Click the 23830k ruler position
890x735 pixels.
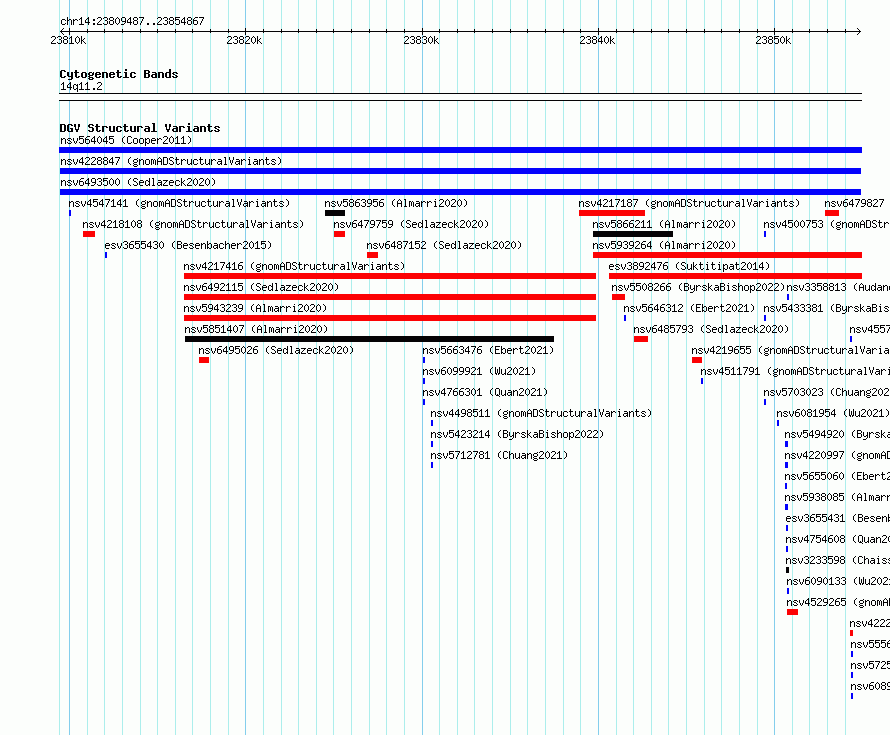421,40
